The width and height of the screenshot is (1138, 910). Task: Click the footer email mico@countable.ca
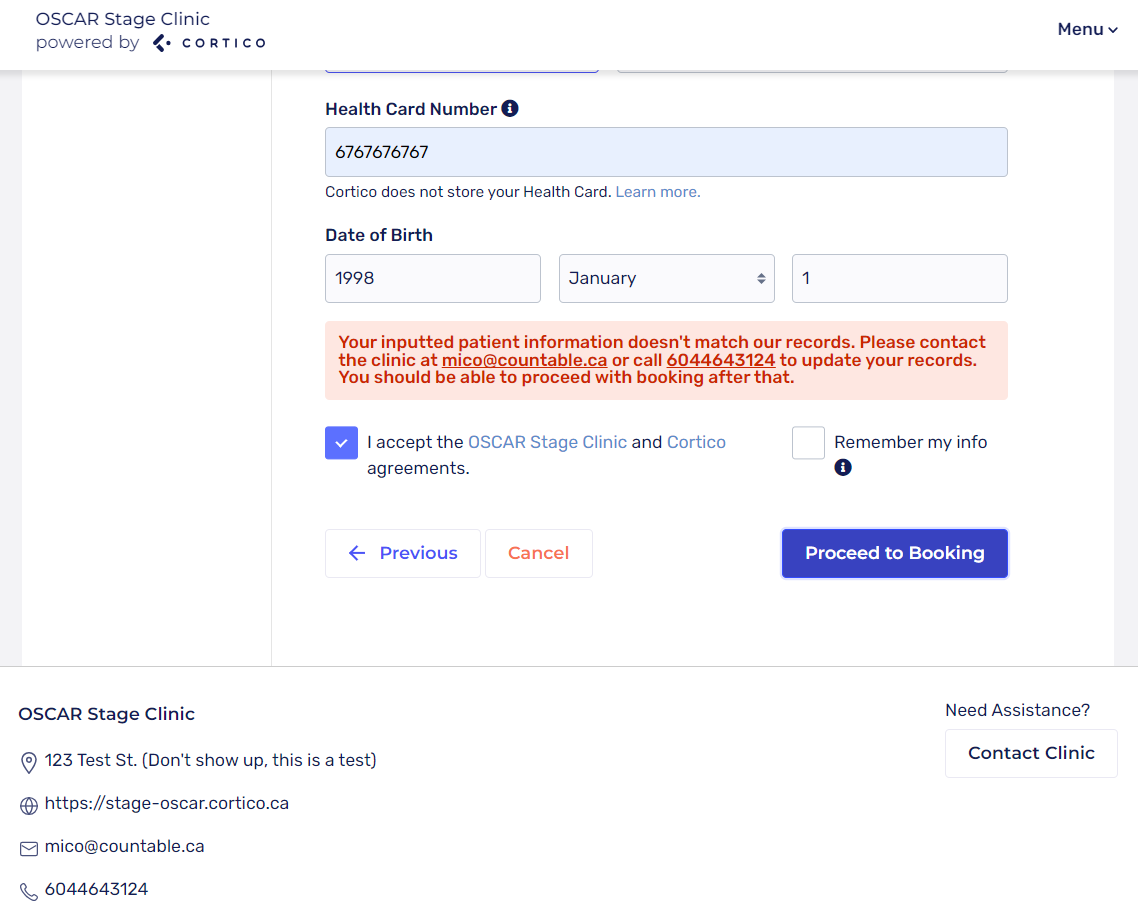point(124,846)
